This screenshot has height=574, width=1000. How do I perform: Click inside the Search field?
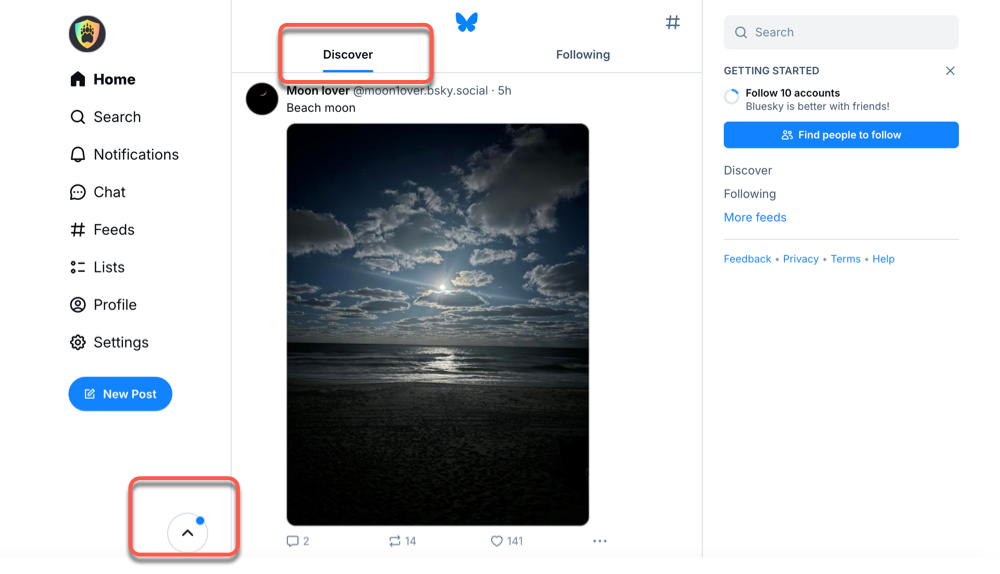point(850,32)
